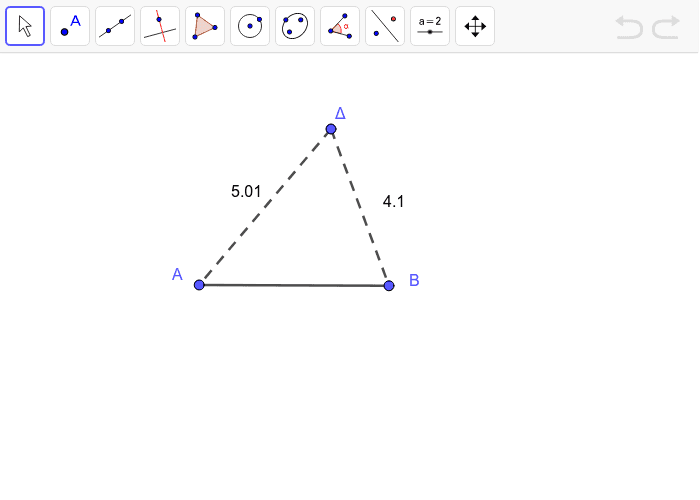Click the Undo arrow
The height and width of the screenshot is (500, 700).
pyautogui.click(x=629, y=27)
